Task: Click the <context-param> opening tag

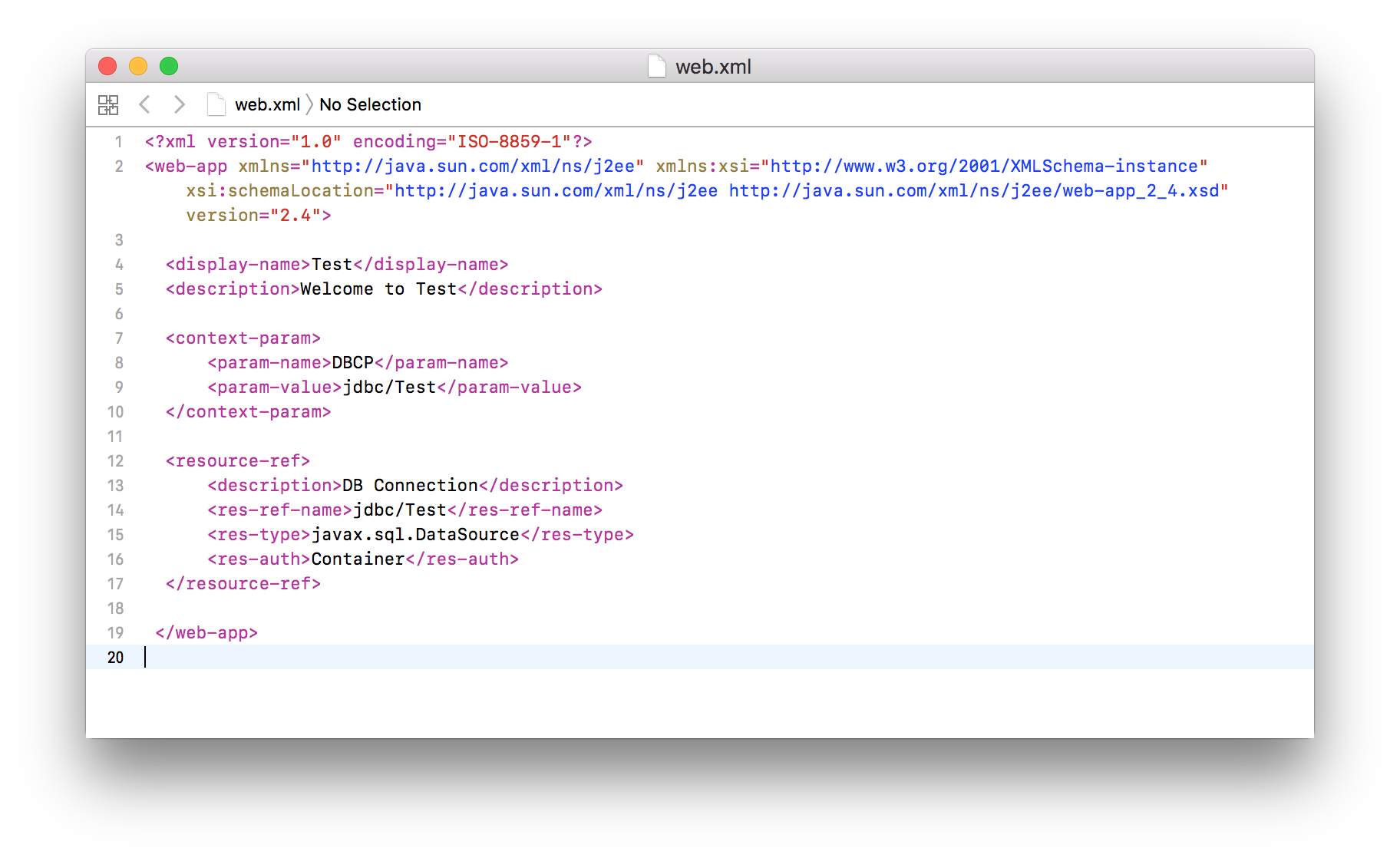Action: tap(243, 338)
